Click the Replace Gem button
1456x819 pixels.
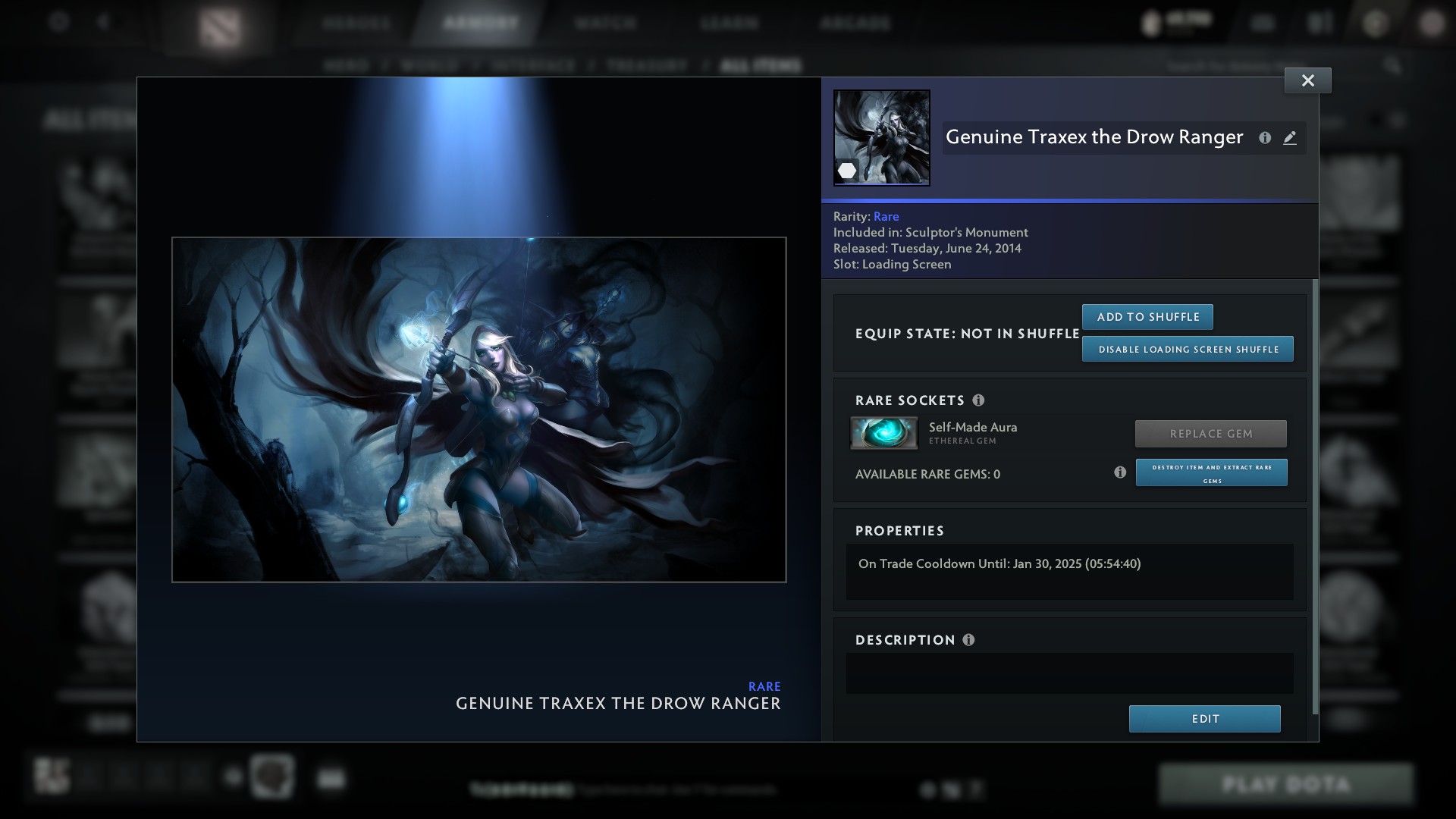(1210, 434)
